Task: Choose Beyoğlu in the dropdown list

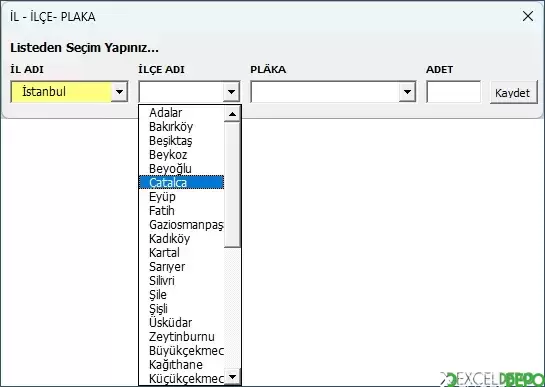Action: click(181, 169)
